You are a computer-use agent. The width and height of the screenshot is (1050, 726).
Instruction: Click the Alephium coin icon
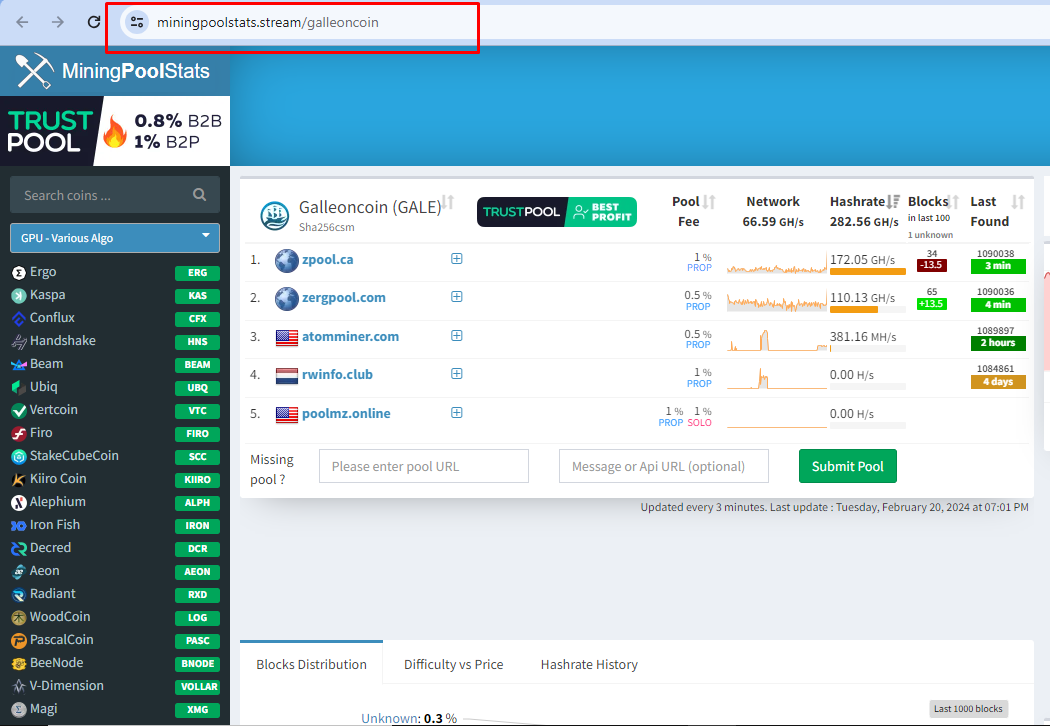19,502
